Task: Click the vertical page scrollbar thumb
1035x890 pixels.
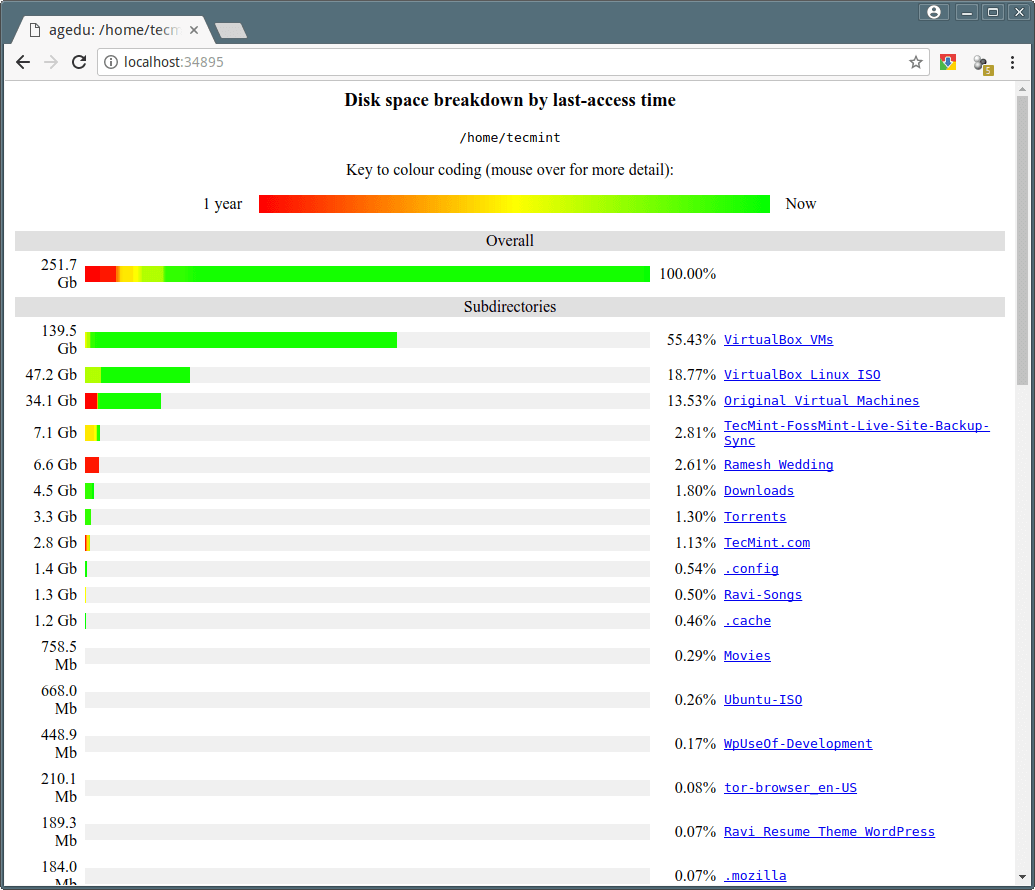Action: (x=1022, y=240)
